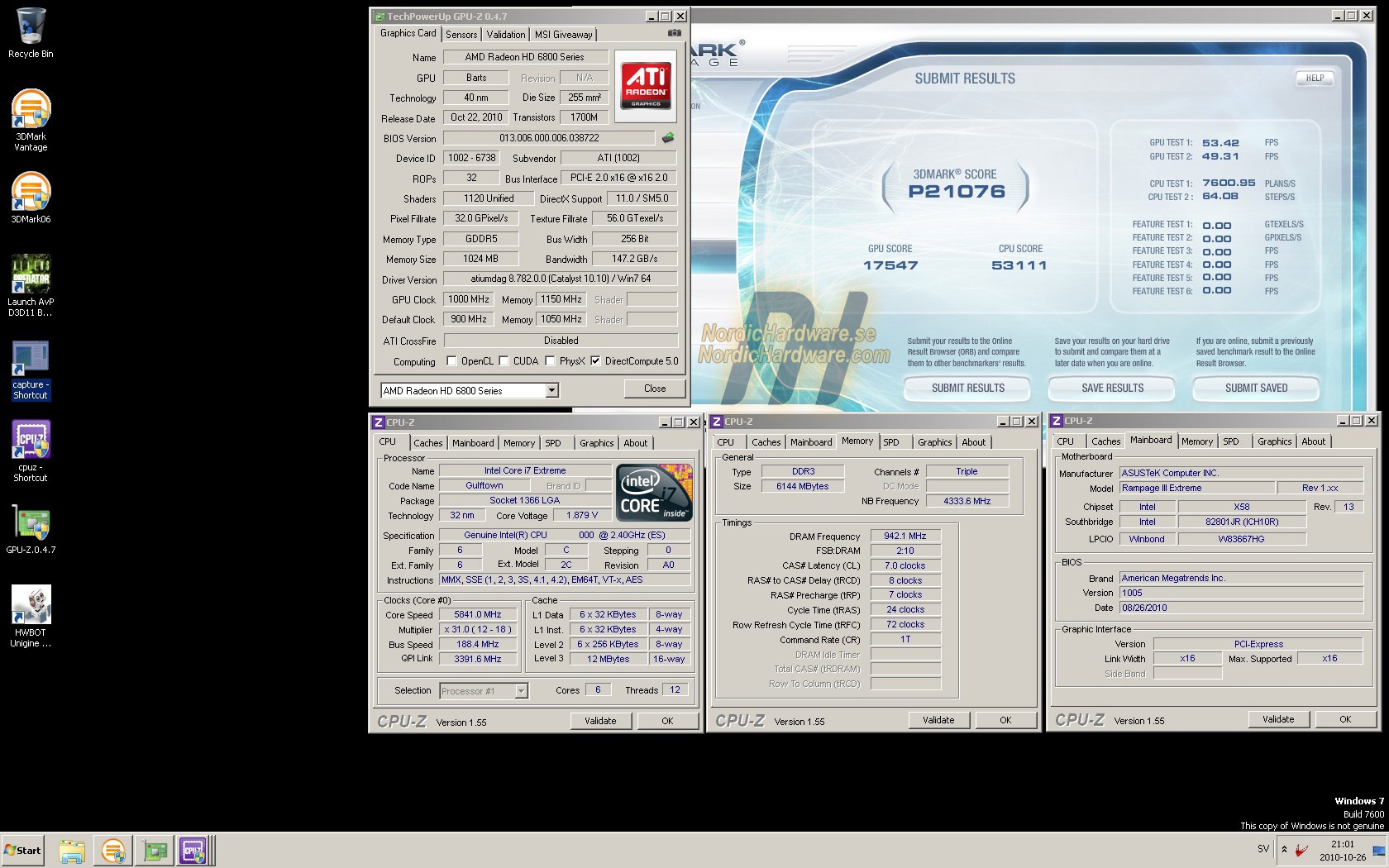Toggle the PhysX checkbox
1389x868 pixels.
coord(550,361)
